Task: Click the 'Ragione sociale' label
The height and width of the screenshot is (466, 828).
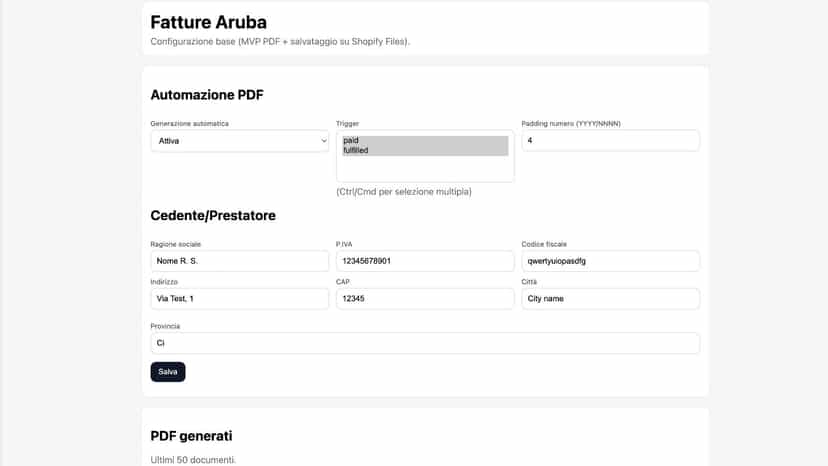Action: (176, 244)
